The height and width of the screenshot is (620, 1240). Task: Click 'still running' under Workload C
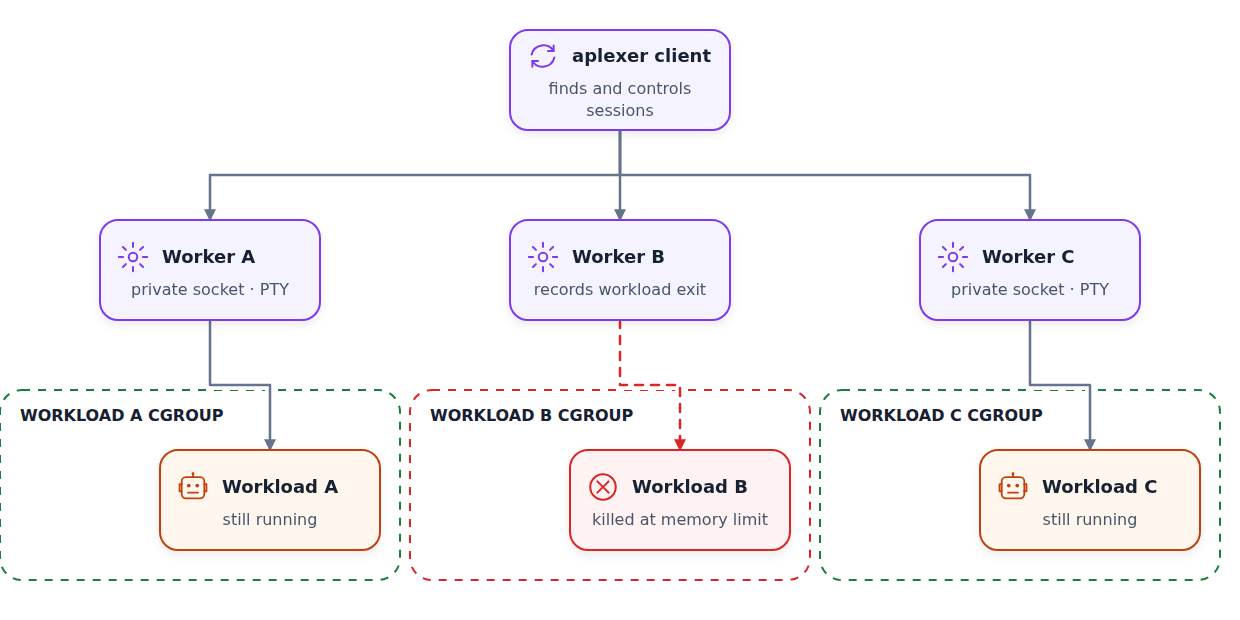coord(1090,520)
